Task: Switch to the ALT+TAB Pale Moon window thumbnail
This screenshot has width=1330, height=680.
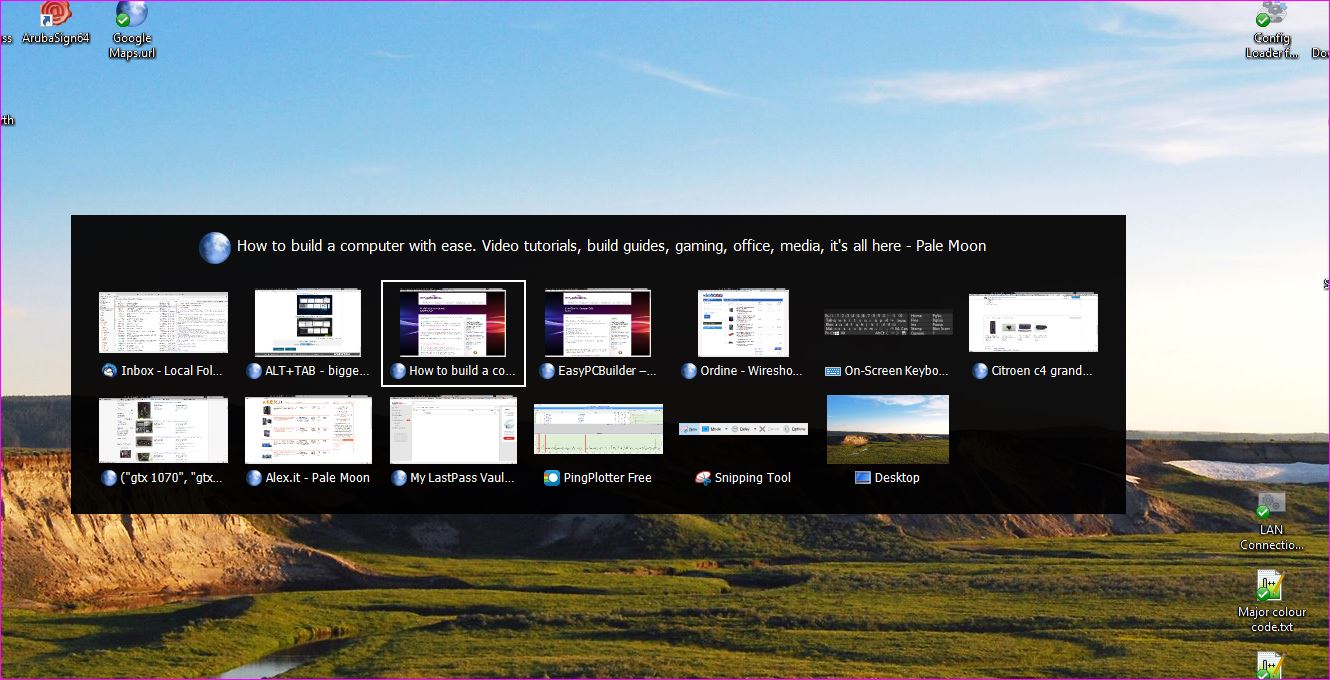Action: click(308, 323)
